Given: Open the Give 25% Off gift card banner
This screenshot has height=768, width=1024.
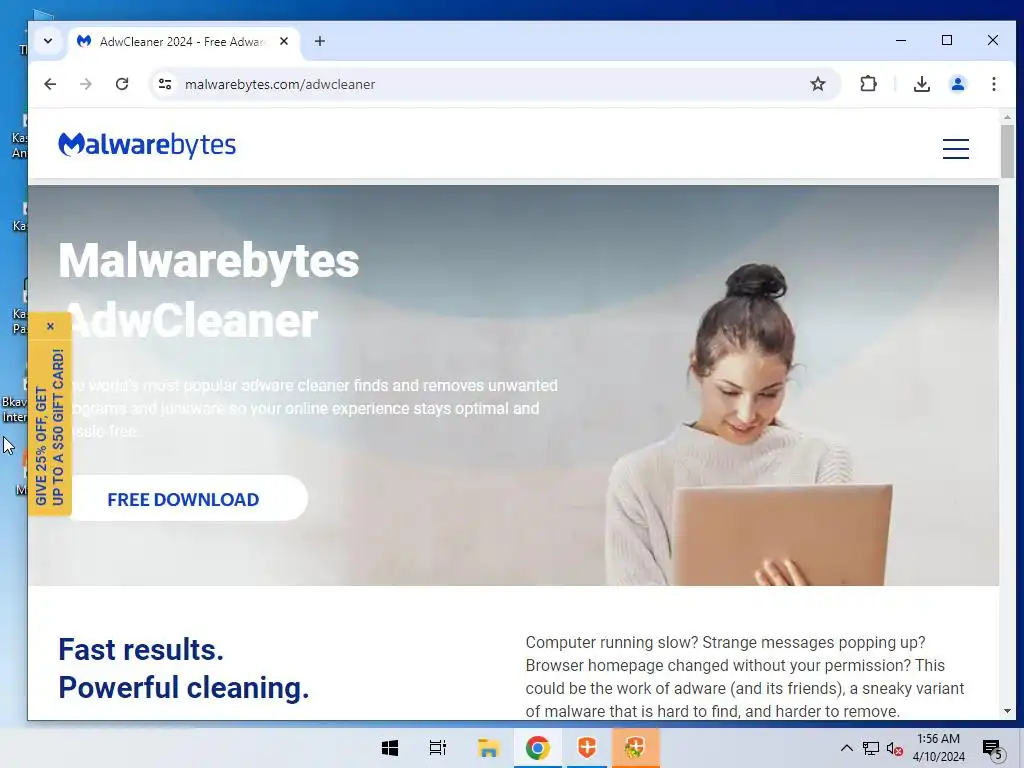Looking at the screenshot, I should point(50,427).
